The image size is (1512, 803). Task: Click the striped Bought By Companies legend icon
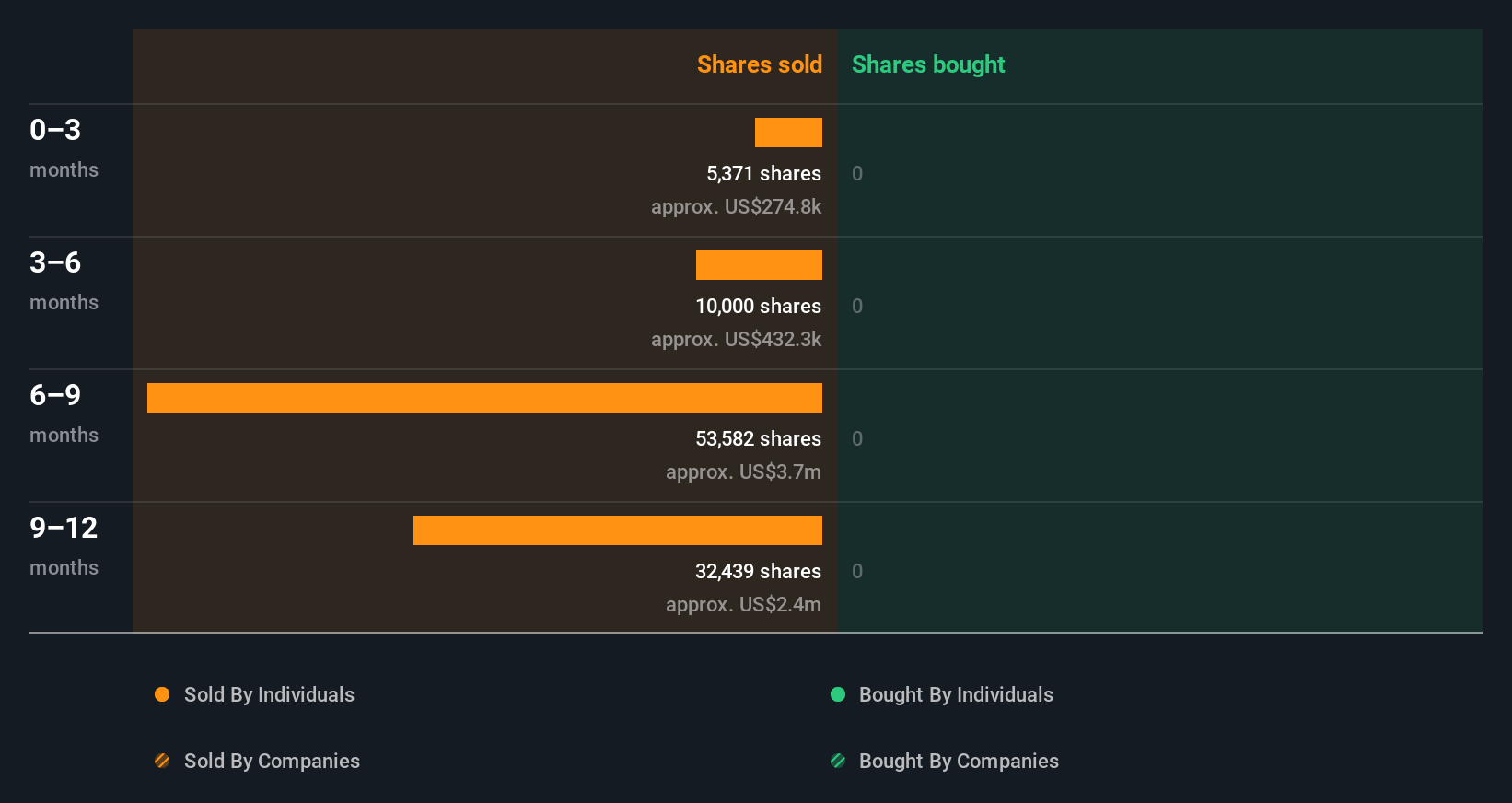tap(838, 761)
